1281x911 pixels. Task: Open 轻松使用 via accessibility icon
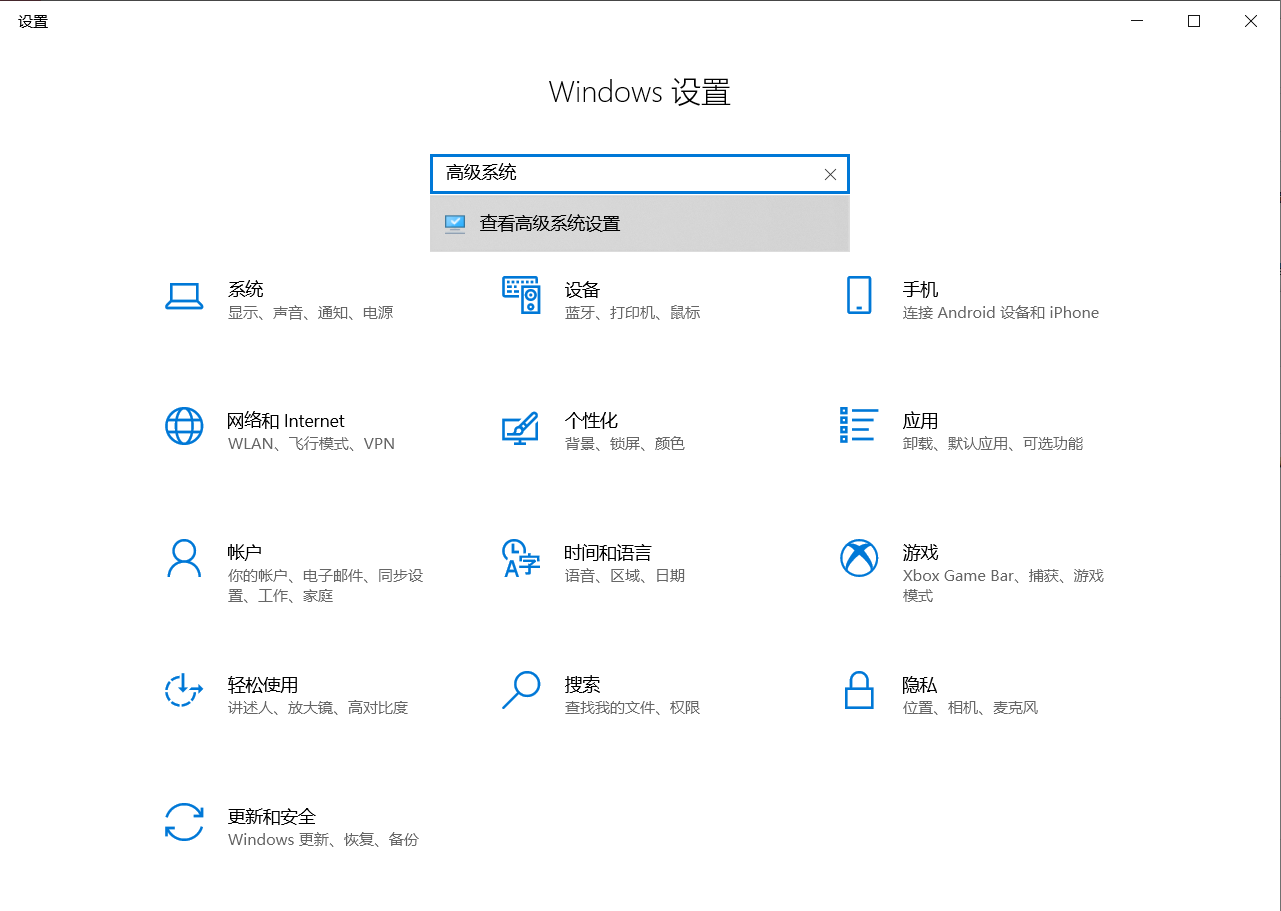[x=184, y=690]
